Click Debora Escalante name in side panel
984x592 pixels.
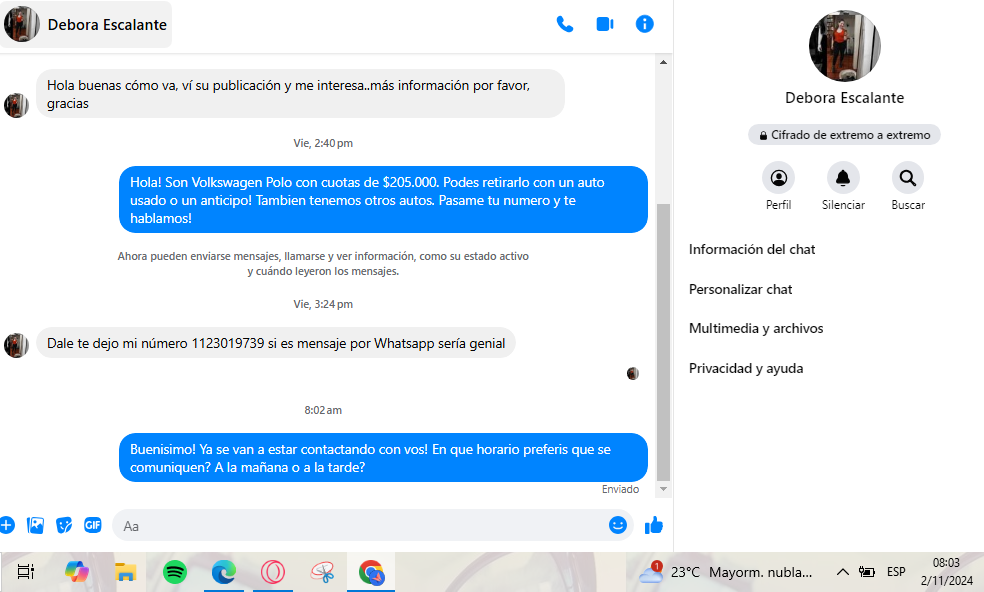click(x=845, y=98)
